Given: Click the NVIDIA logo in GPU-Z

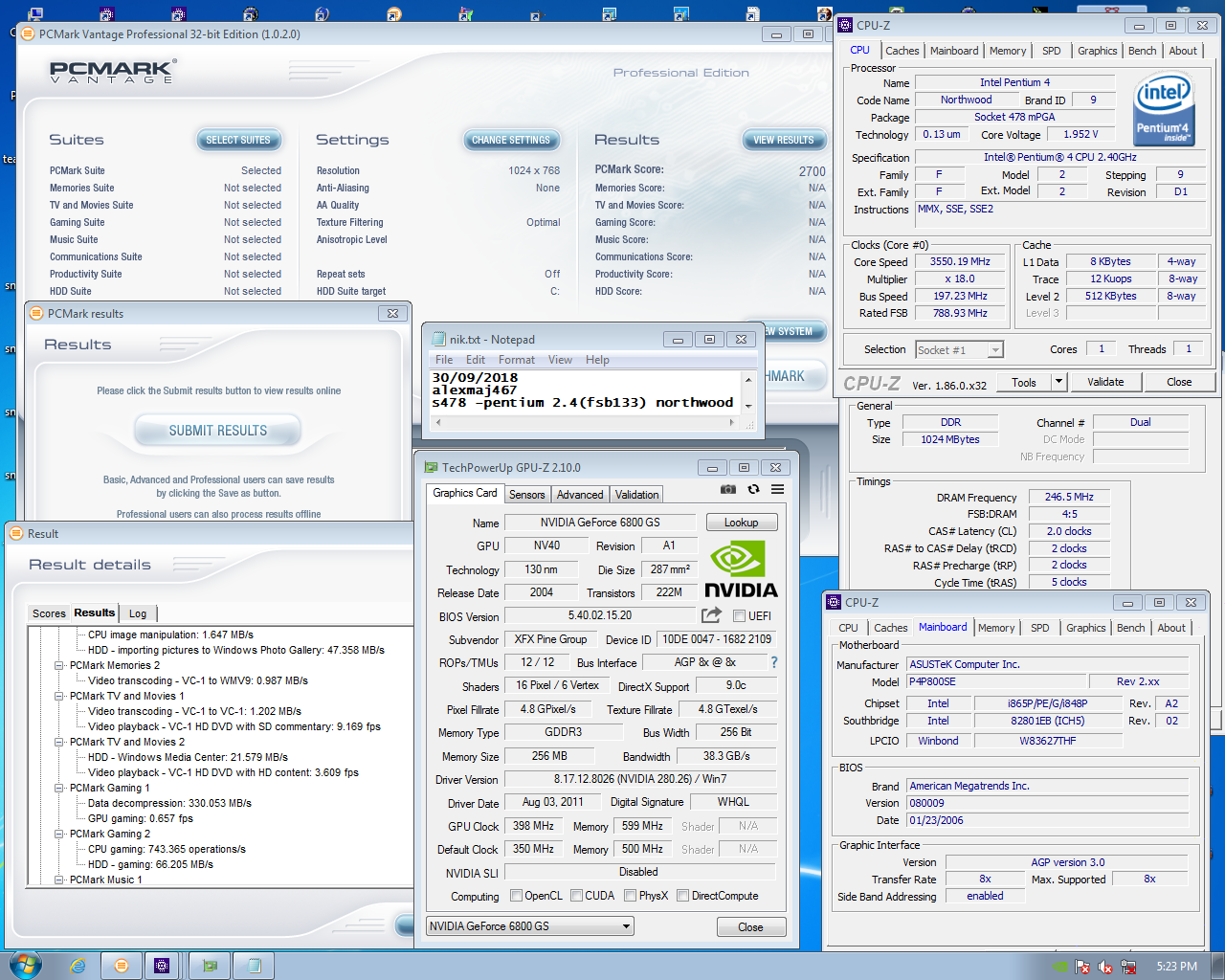Looking at the screenshot, I should coord(741,569).
